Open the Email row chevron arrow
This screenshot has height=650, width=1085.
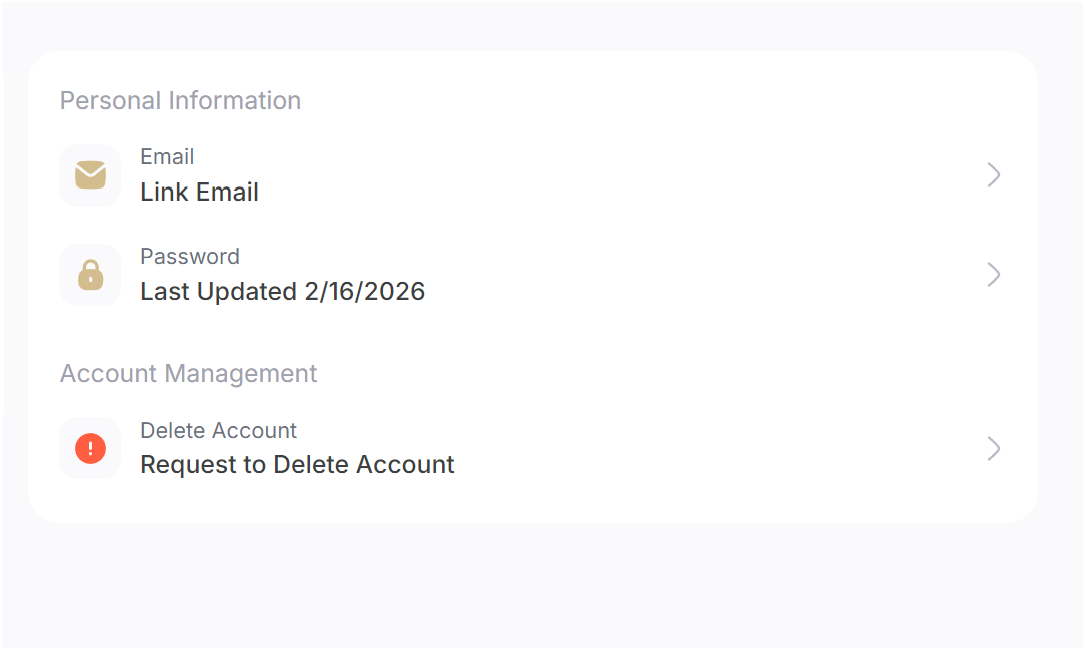[994, 175]
